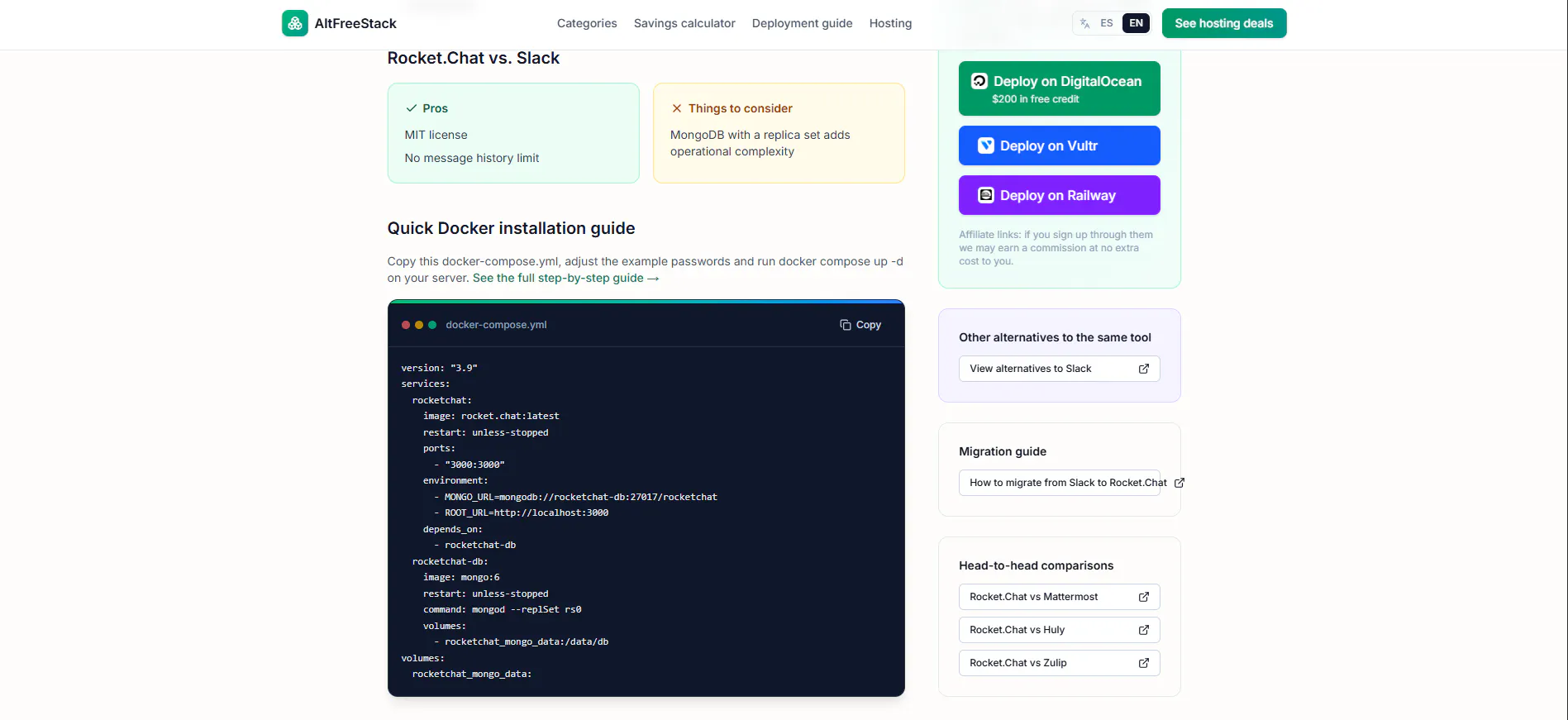This screenshot has width=1568, height=720.
Task: Click external link icon for migration guide
Action: click(1180, 483)
